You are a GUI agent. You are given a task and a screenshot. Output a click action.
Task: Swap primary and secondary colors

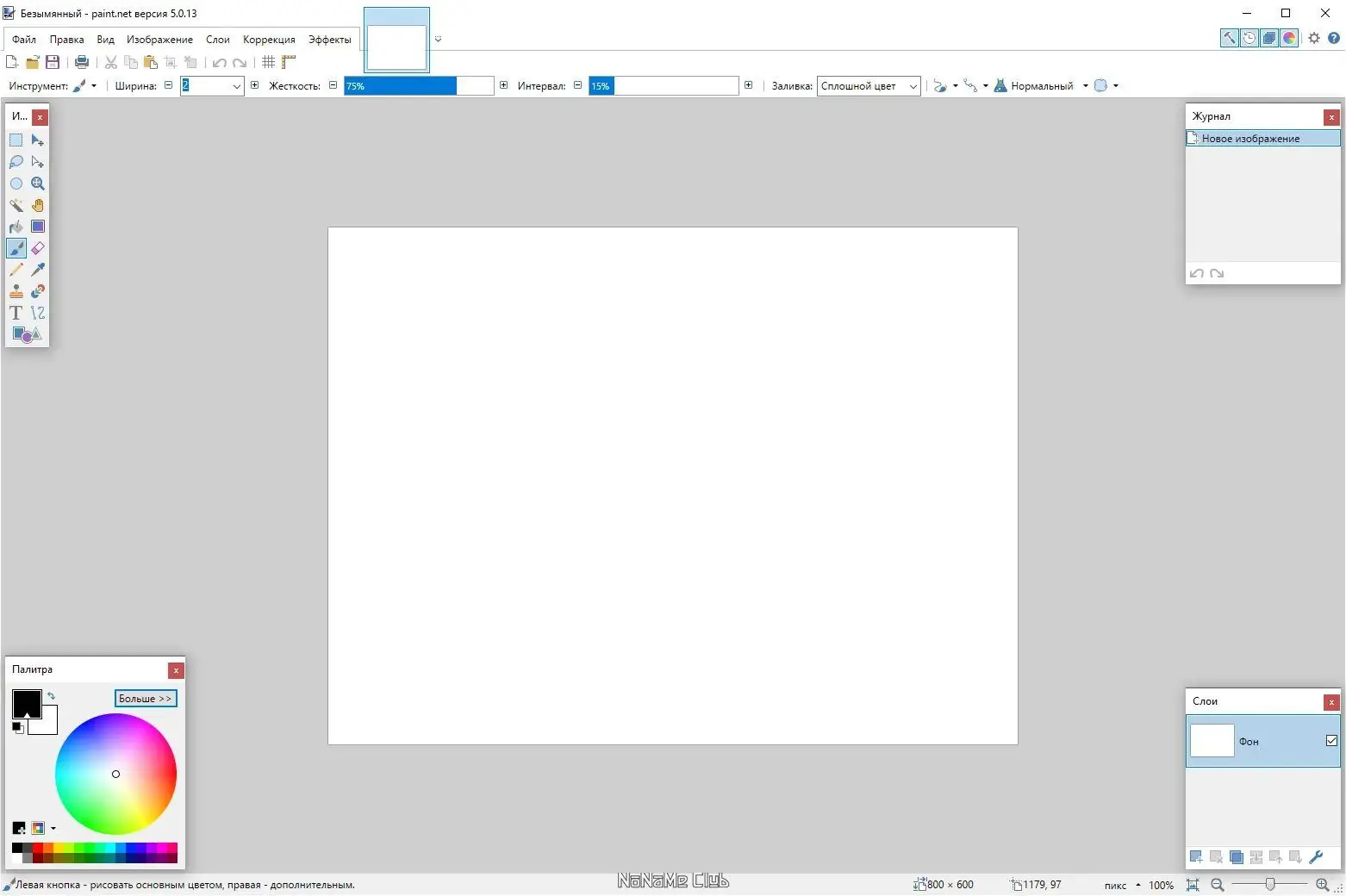click(x=51, y=696)
